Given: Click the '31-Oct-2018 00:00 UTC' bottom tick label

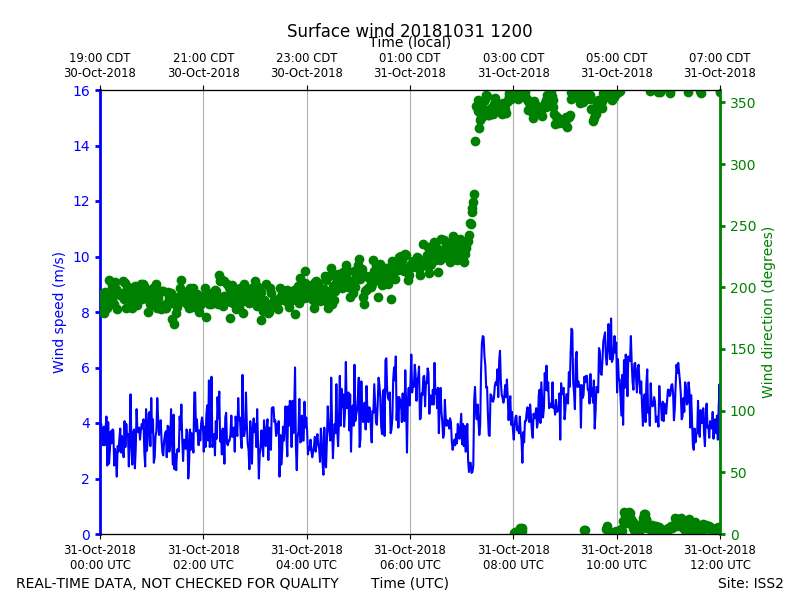Looking at the screenshot, I should (x=100, y=557).
